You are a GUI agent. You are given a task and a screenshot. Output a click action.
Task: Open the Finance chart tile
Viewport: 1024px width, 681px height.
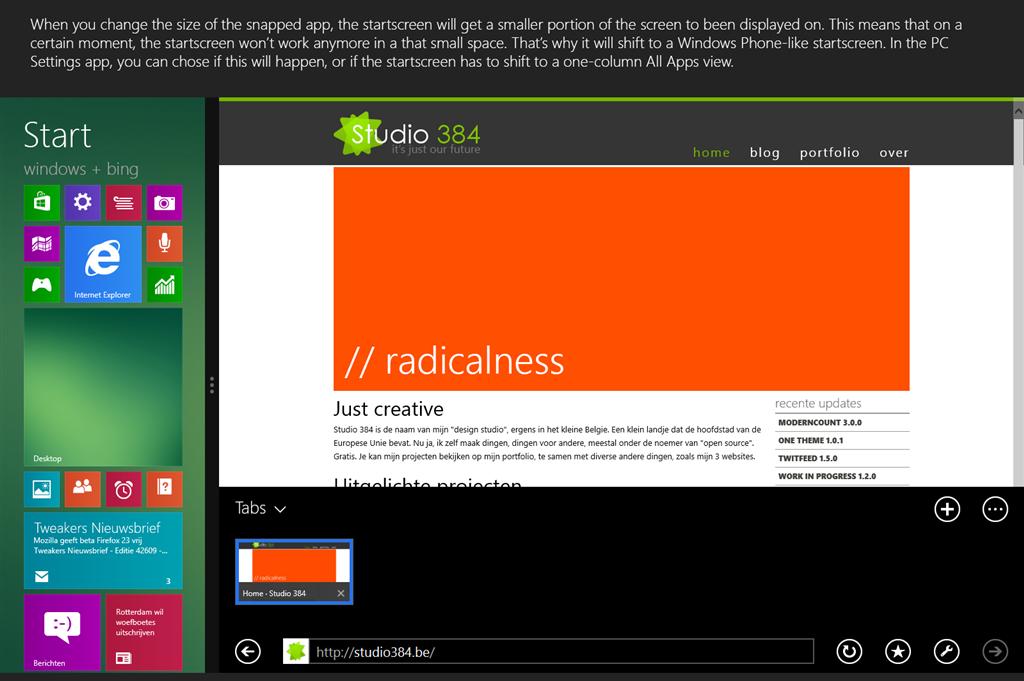click(165, 285)
